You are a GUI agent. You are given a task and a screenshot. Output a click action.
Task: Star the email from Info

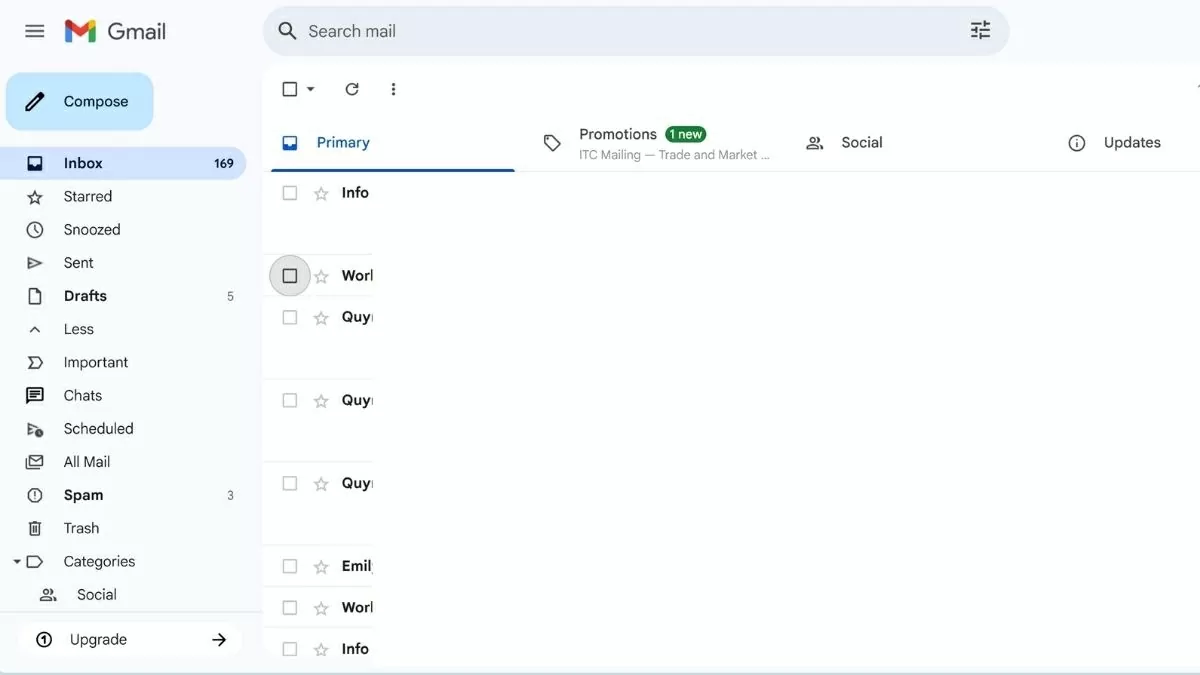tap(320, 192)
